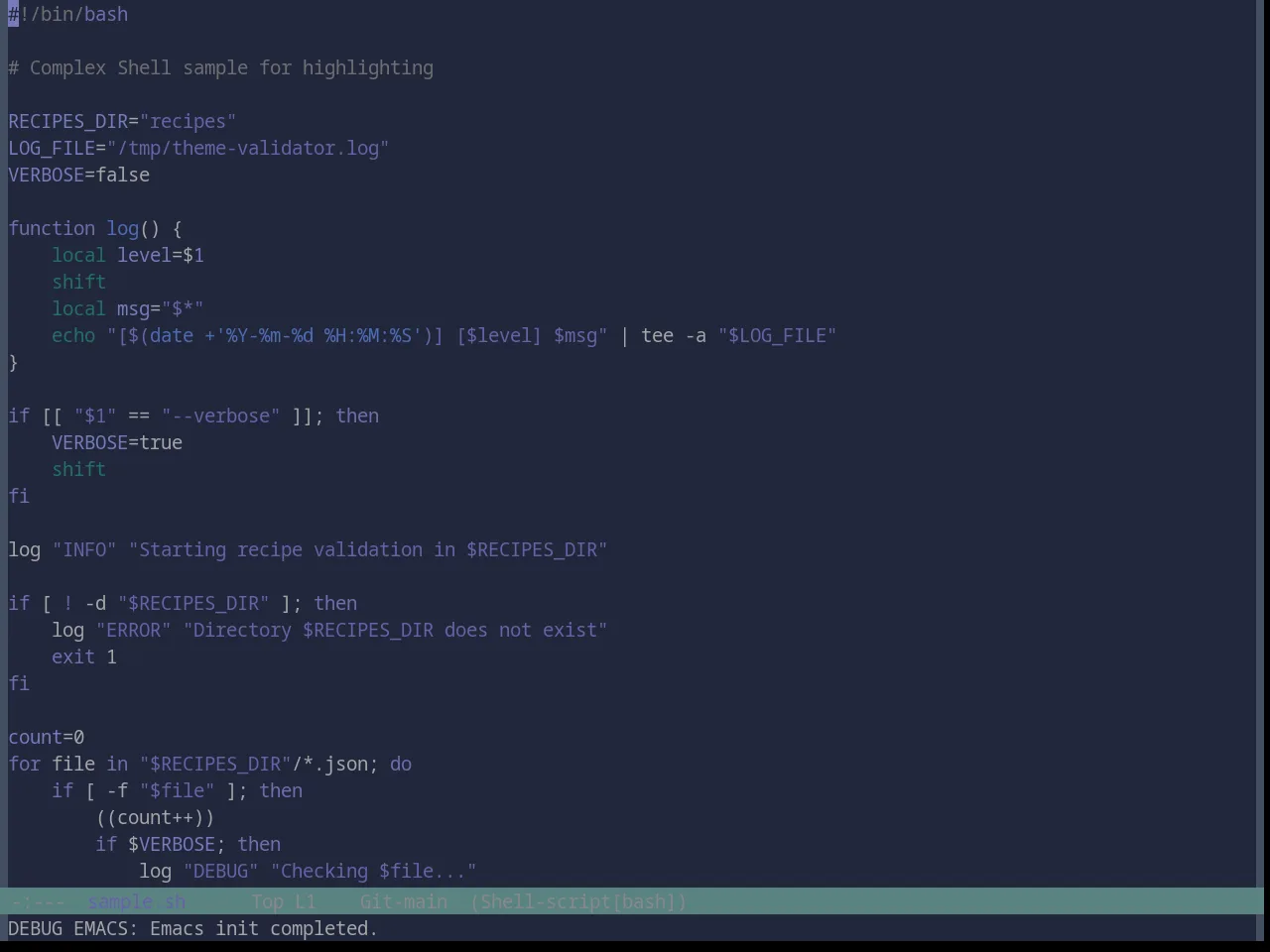Click the Top L1 position indicator
Screen dimensions: 1270x952
283,901
